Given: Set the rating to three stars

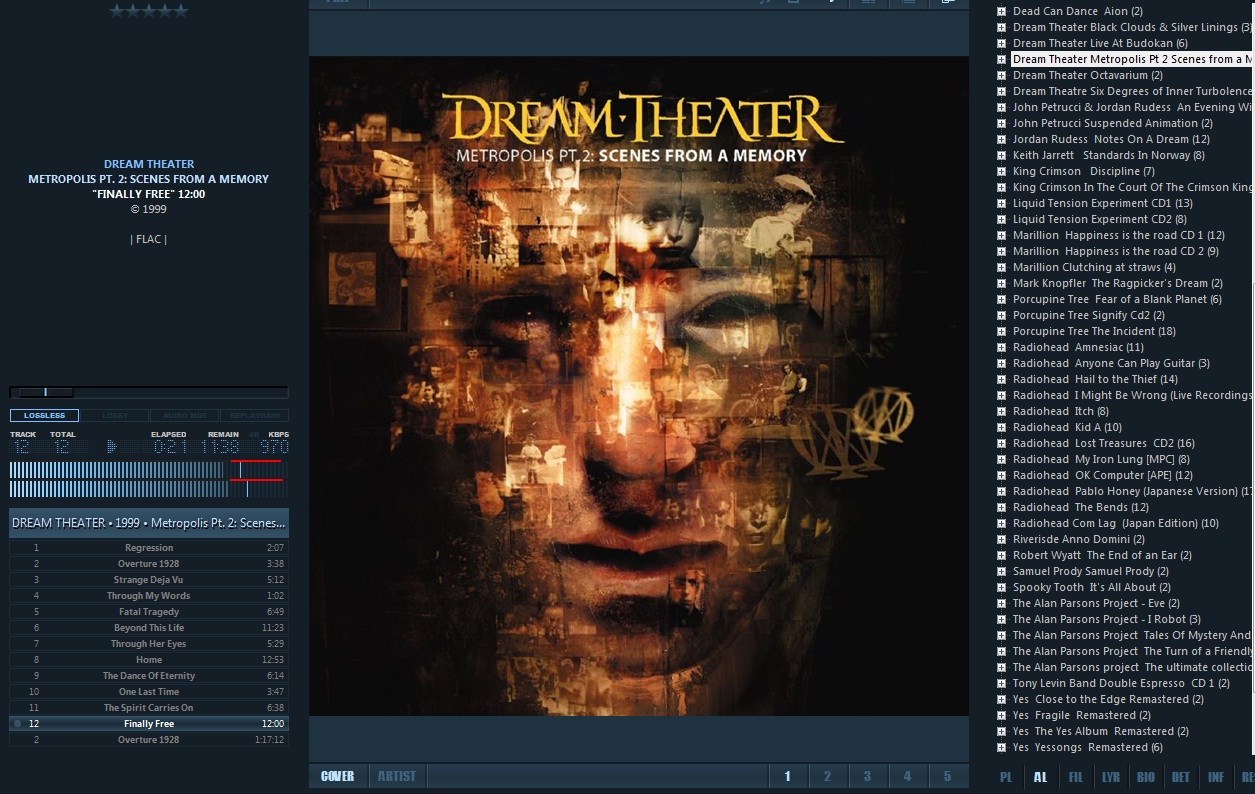Looking at the screenshot, I should [149, 11].
